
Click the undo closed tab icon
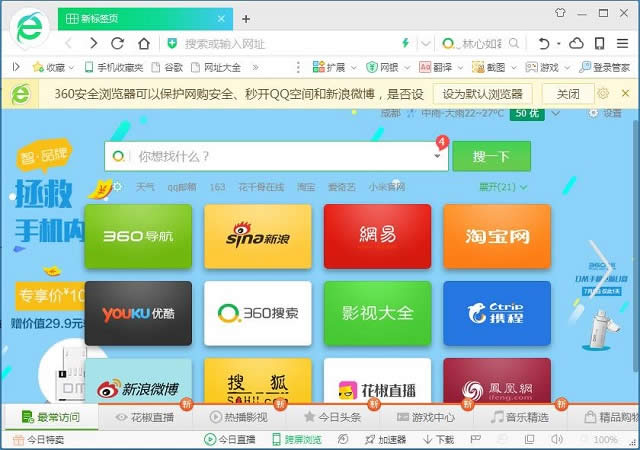point(544,43)
